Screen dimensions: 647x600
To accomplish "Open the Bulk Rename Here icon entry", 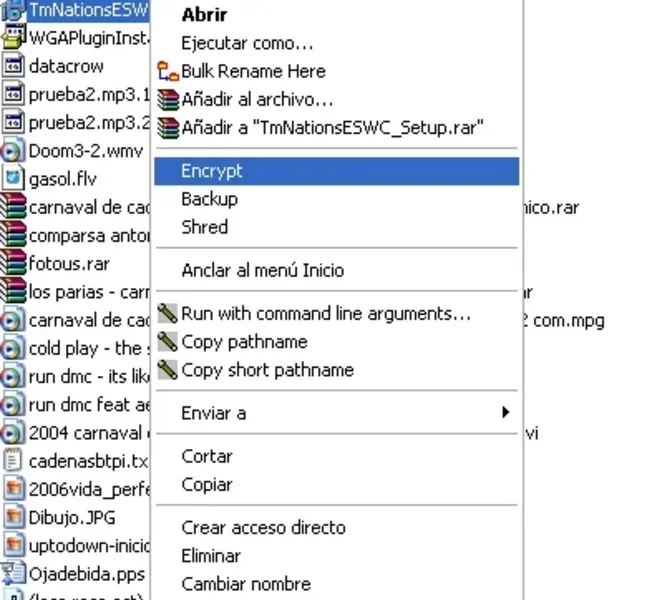I will [168, 71].
